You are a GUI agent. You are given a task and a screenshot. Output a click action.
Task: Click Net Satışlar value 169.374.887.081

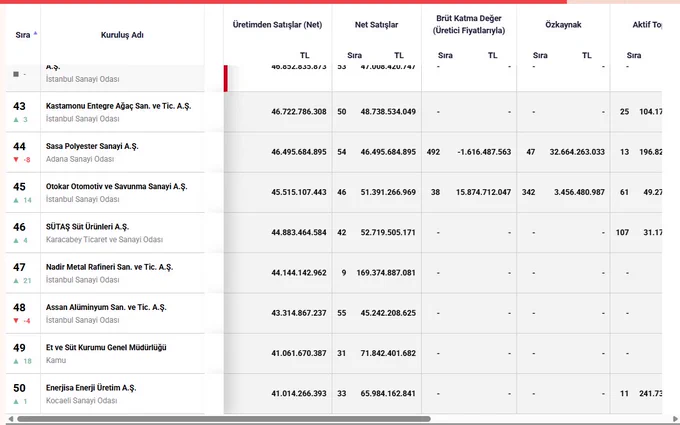pyautogui.click(x=386, y=273)
